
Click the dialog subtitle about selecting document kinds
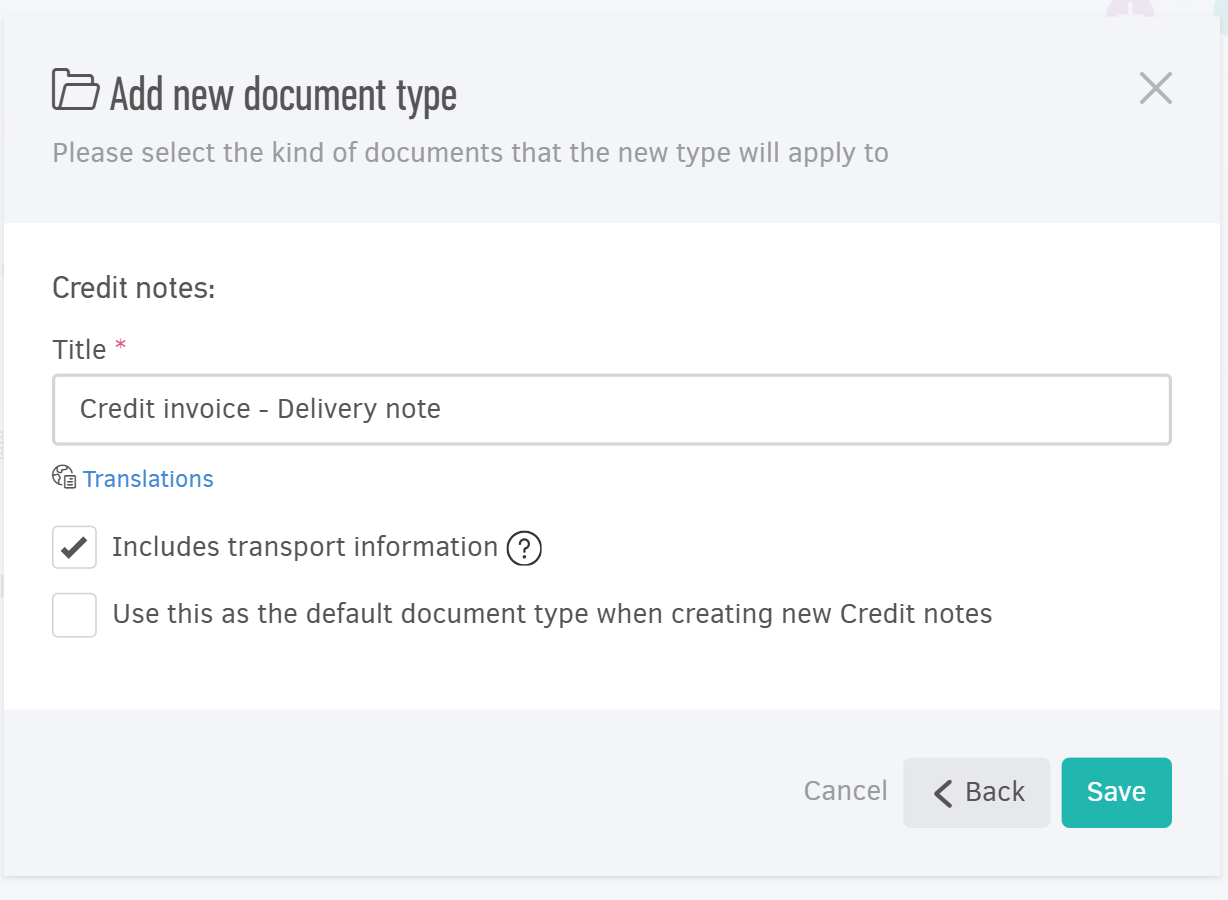click(470, 152)
